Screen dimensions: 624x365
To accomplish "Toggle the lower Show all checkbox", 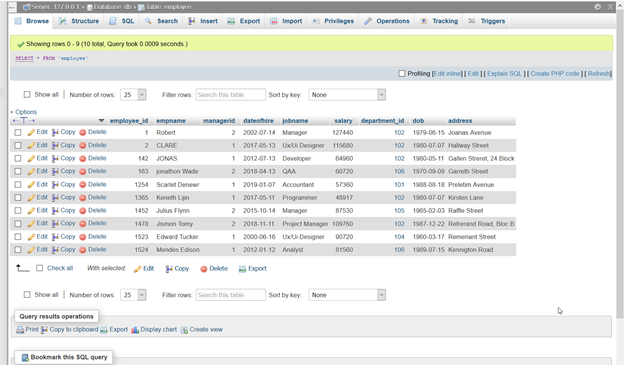I will tap(27, 295).
